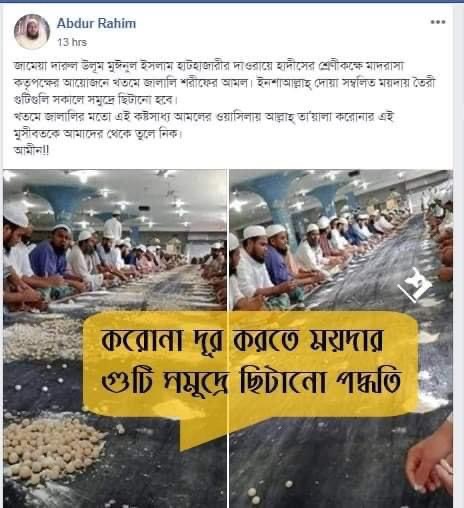Screen dimensions: 464x508
Task: Click the standing man in white, left photo
Action: (113, 227)
